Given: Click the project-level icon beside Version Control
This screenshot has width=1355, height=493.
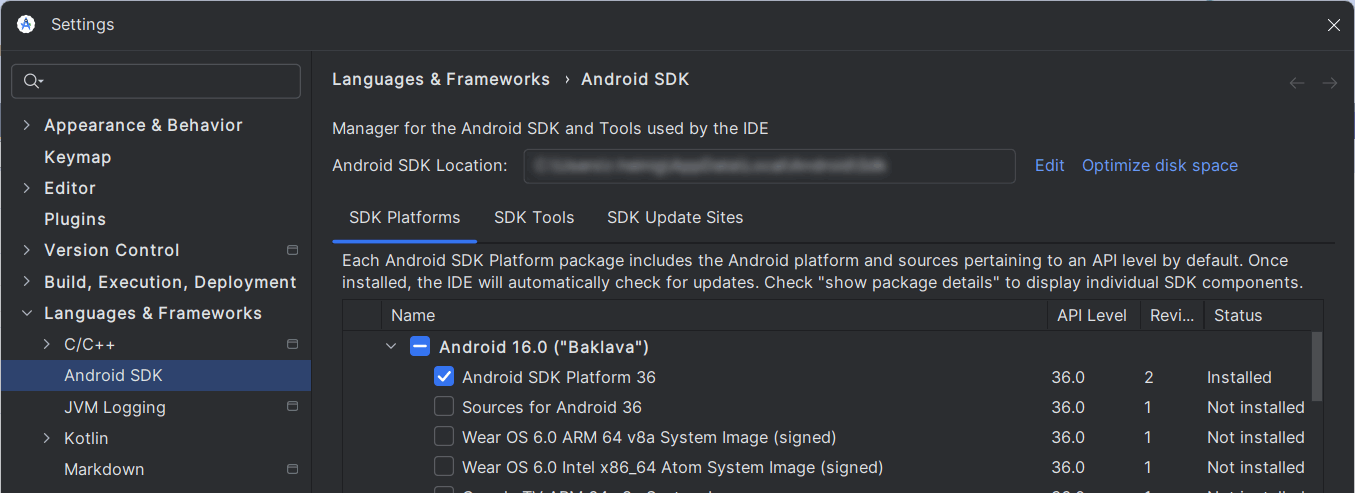Looking at the screenshot, I should 292,250.
